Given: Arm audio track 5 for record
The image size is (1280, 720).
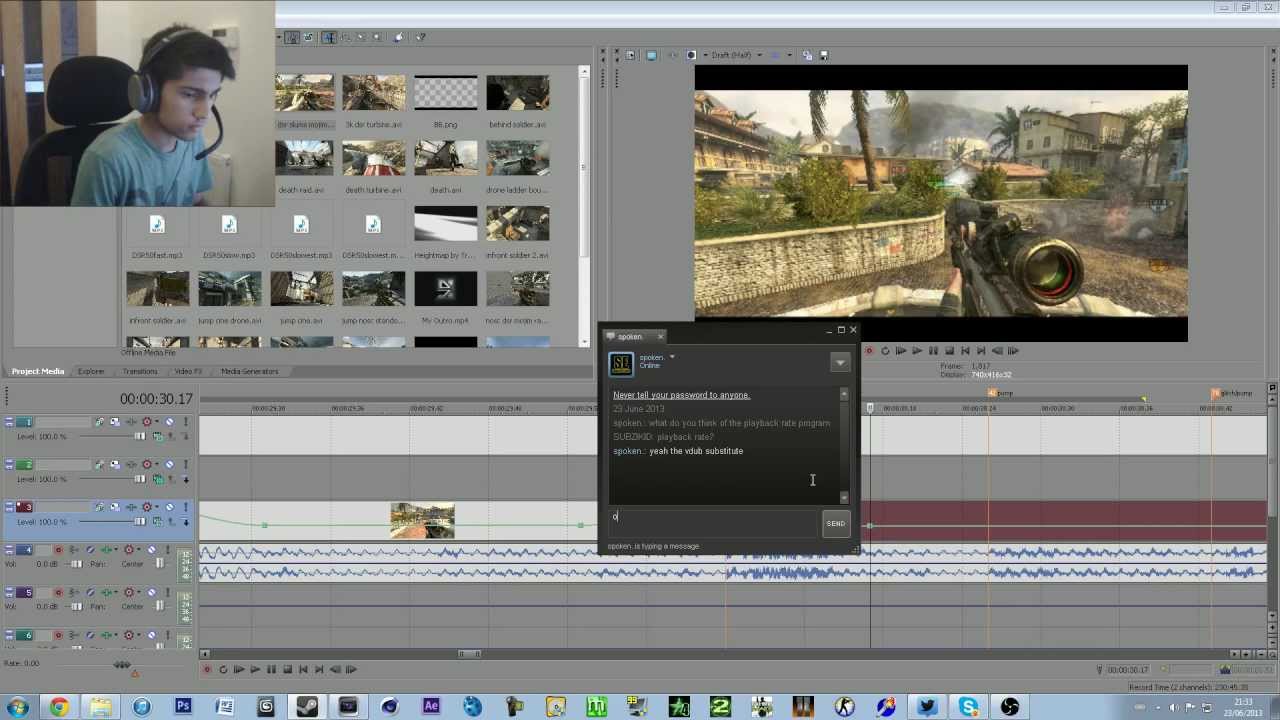Looking at the screenshot, I should pyautogui.click(x=58, y=592).
